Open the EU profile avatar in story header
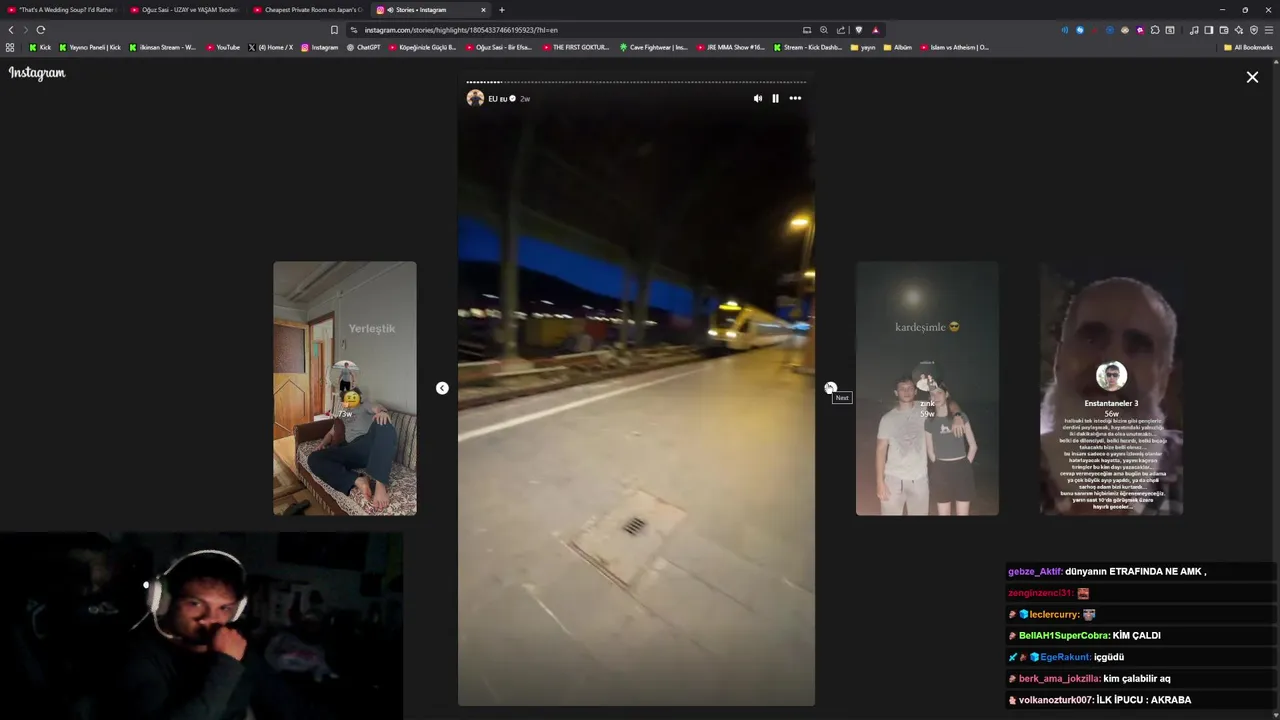Viewport: 1280px width, 720px height. tap(475, 98)
